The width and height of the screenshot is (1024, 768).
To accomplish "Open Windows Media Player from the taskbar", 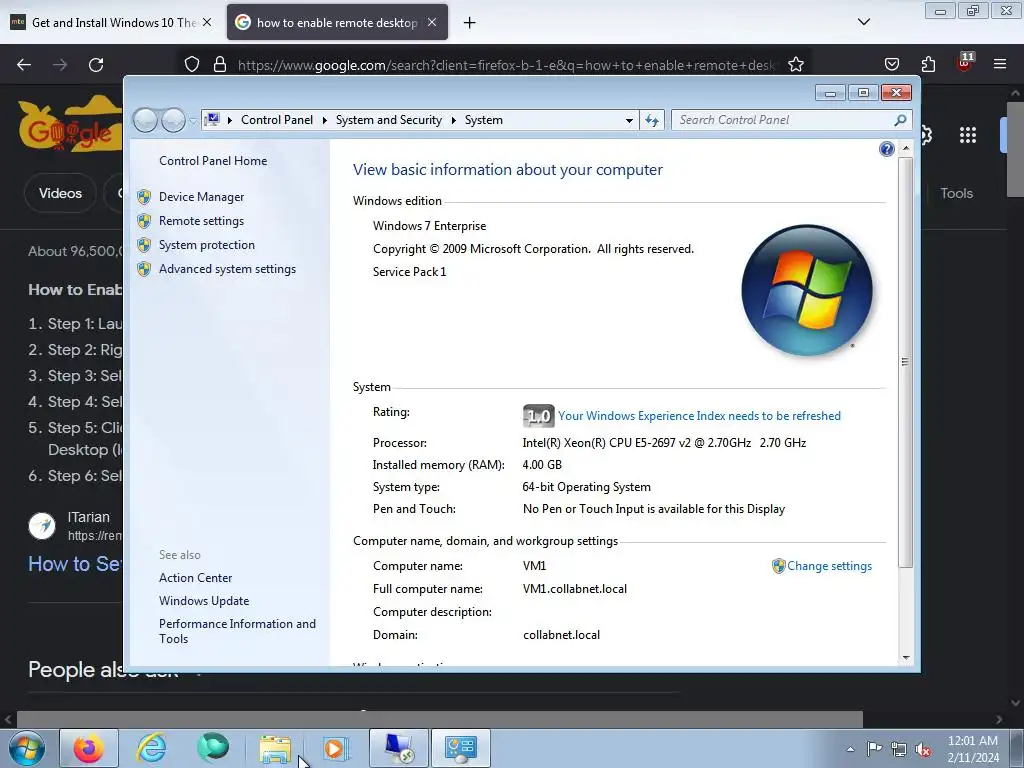I will pyautogui.click(x=336, y=748).
